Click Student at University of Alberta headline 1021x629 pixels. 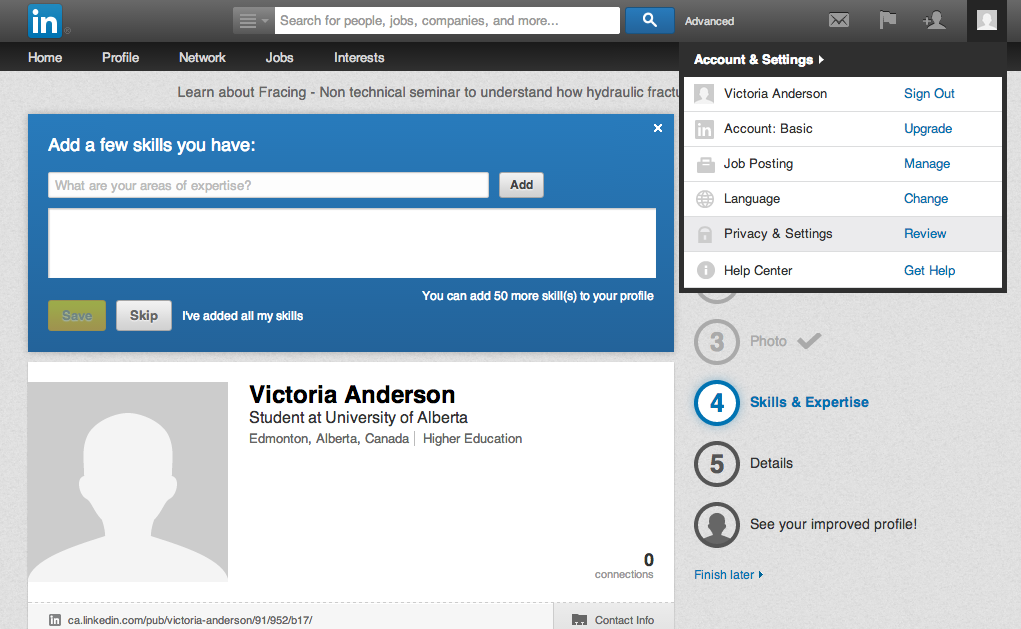coord(358,417)
